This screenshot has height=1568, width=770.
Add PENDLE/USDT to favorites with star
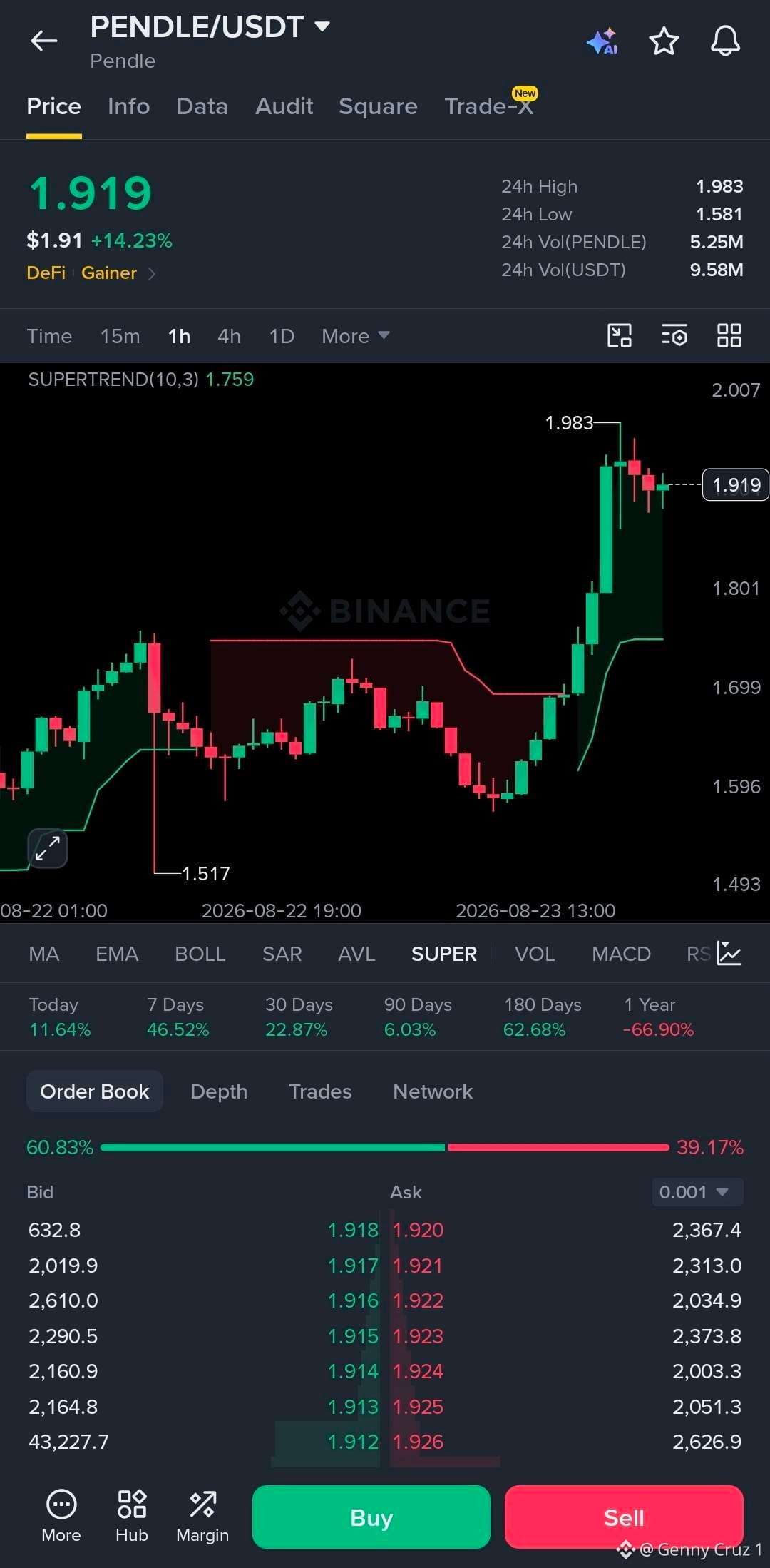coord(664,41)
